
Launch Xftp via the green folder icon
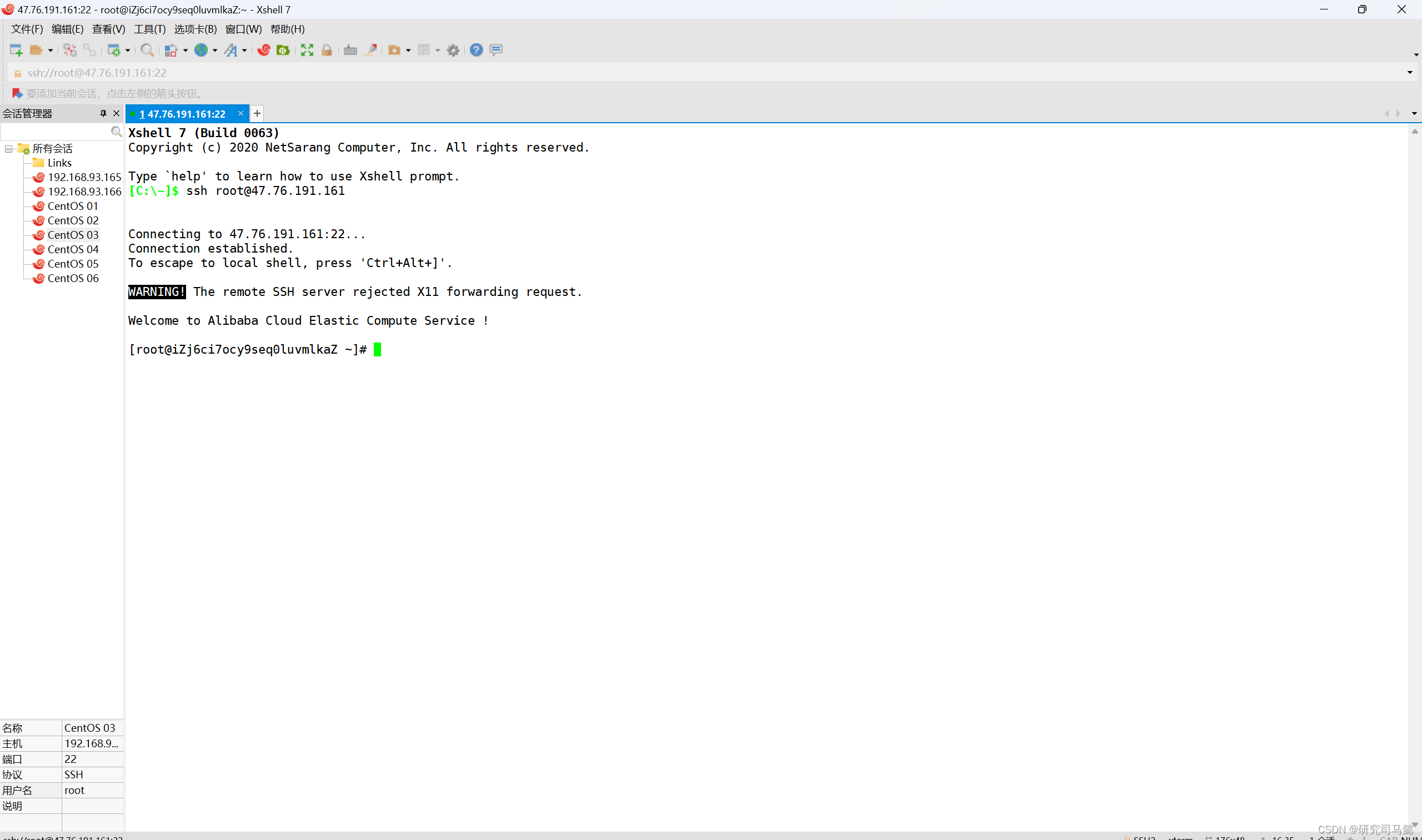tap(283, 51)
